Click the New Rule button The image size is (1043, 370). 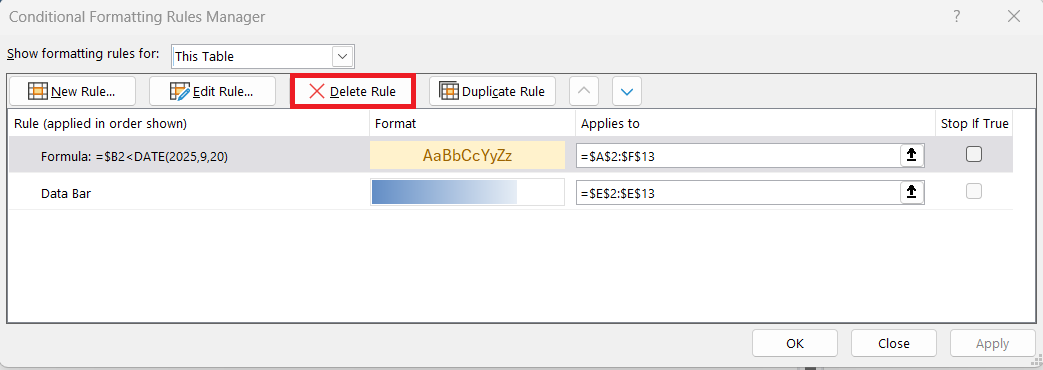pos(72,92)
